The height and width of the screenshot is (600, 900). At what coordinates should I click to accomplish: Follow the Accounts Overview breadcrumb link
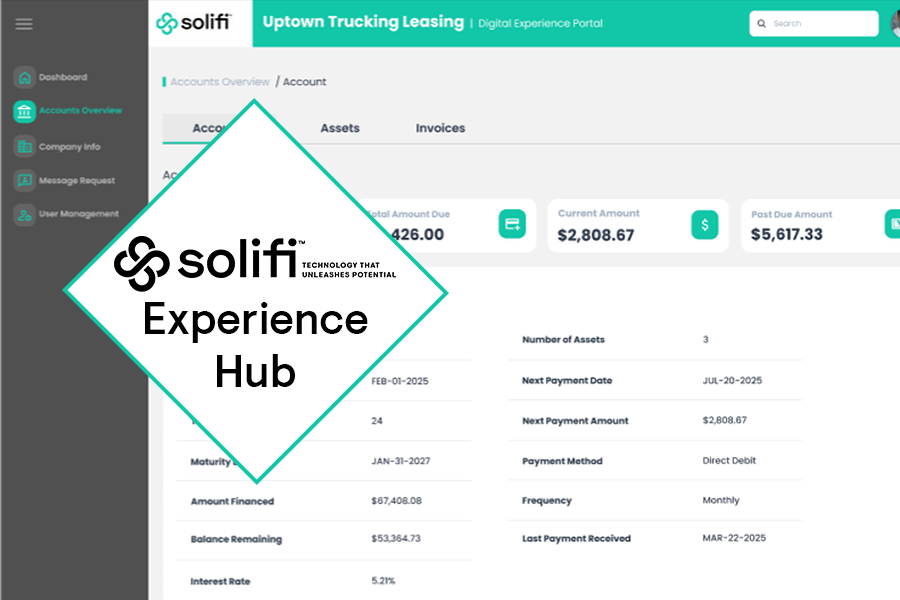(x=220, y=82)
